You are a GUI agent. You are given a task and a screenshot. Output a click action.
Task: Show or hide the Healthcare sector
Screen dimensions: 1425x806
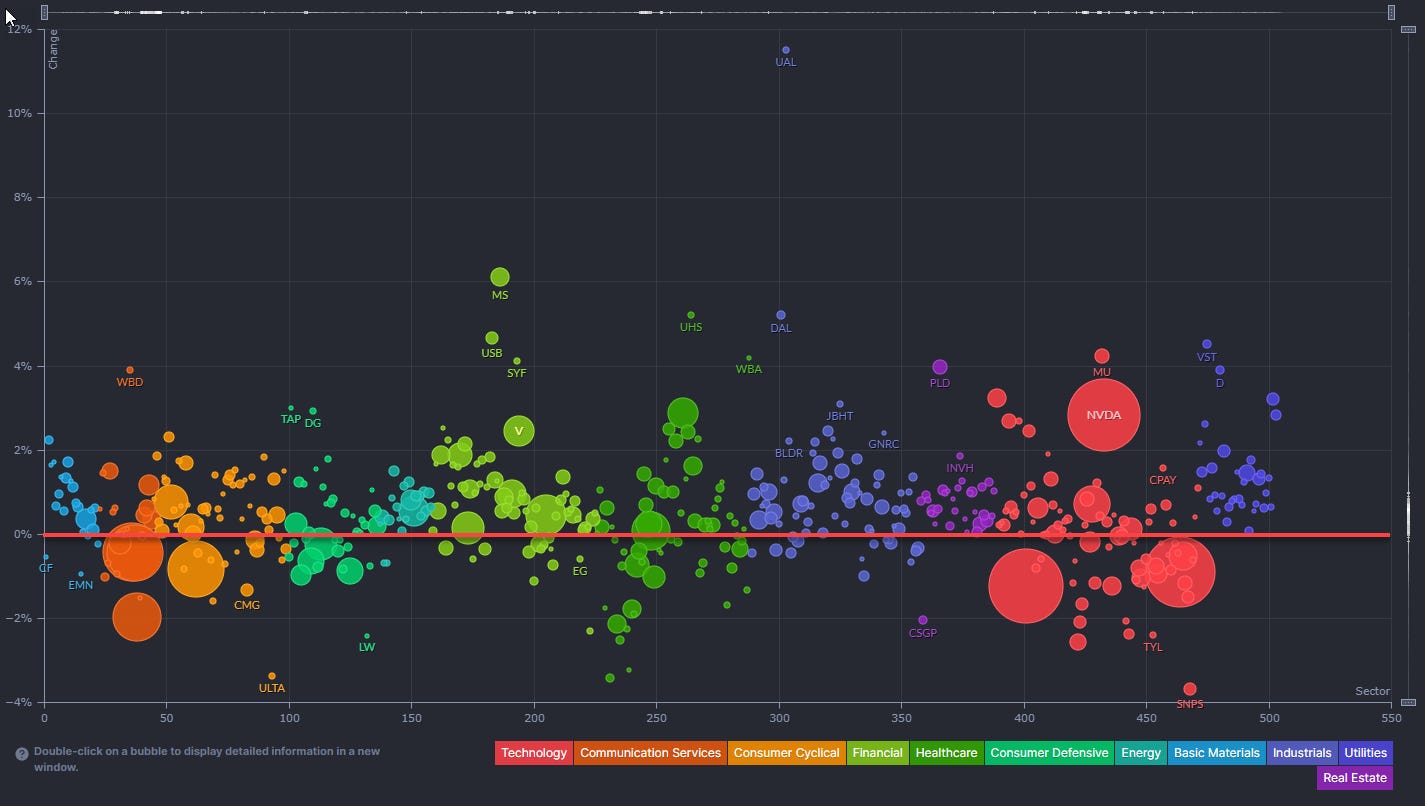point(946,753)
